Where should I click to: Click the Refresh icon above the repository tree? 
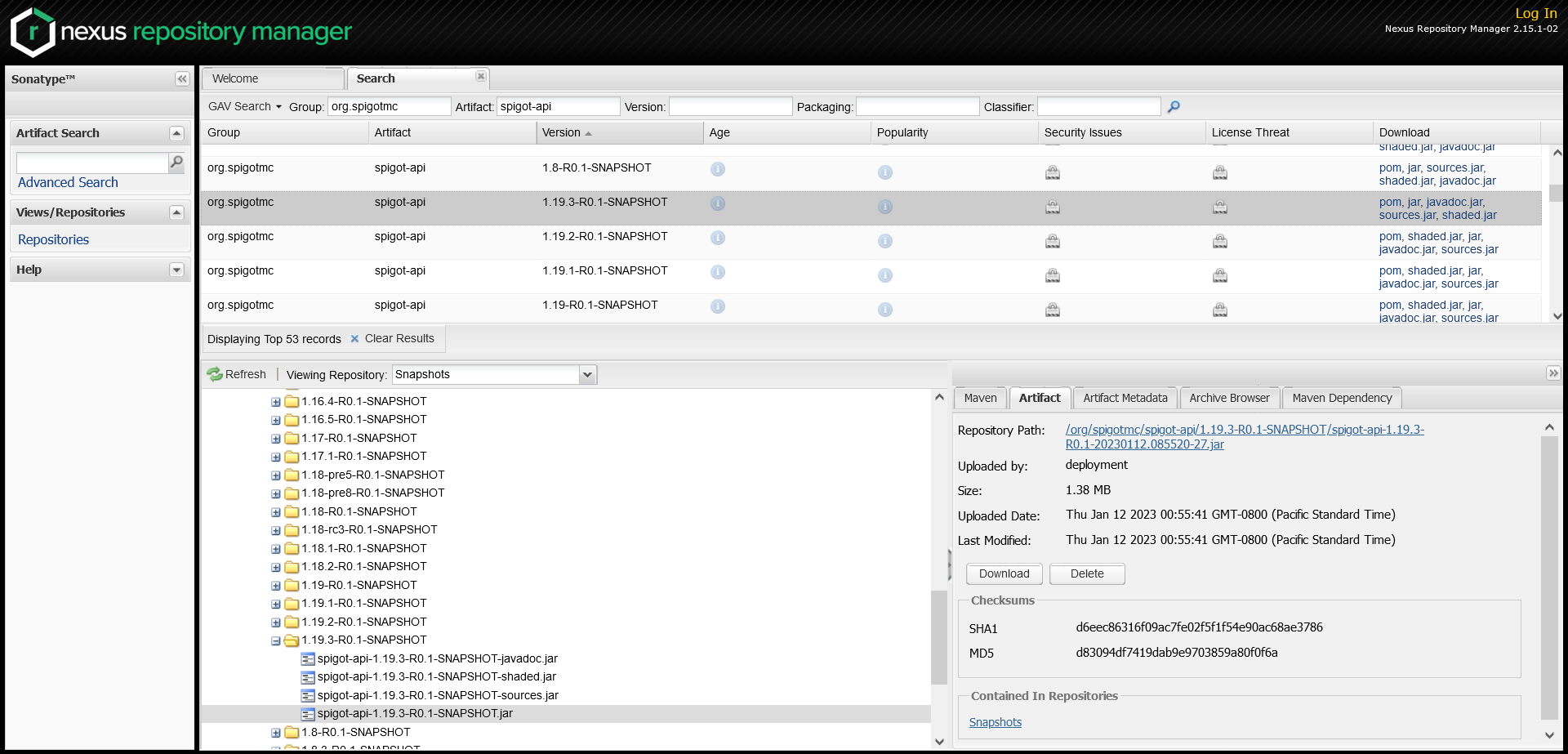pyautogui.click(x=214, y=374)
